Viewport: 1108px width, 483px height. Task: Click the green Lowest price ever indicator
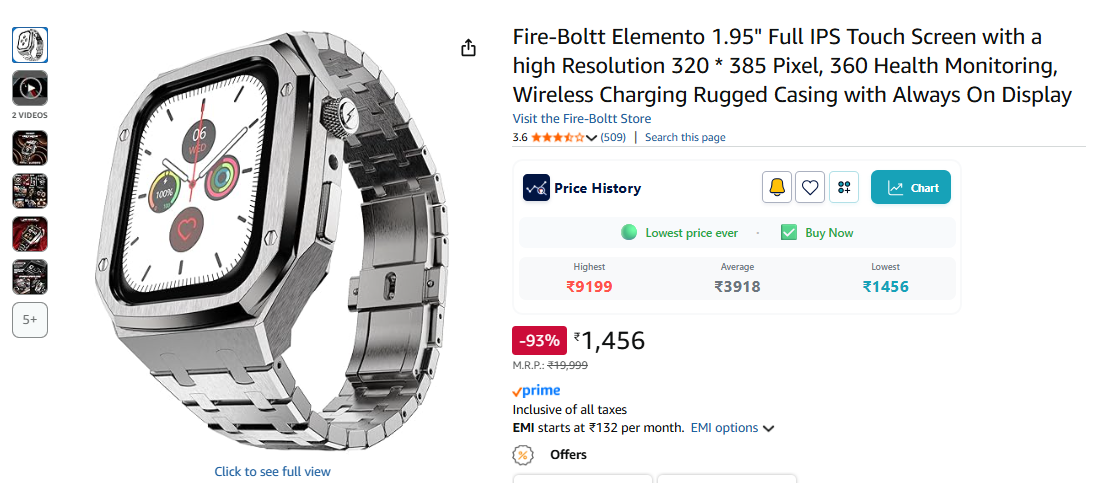click(629, 233)
